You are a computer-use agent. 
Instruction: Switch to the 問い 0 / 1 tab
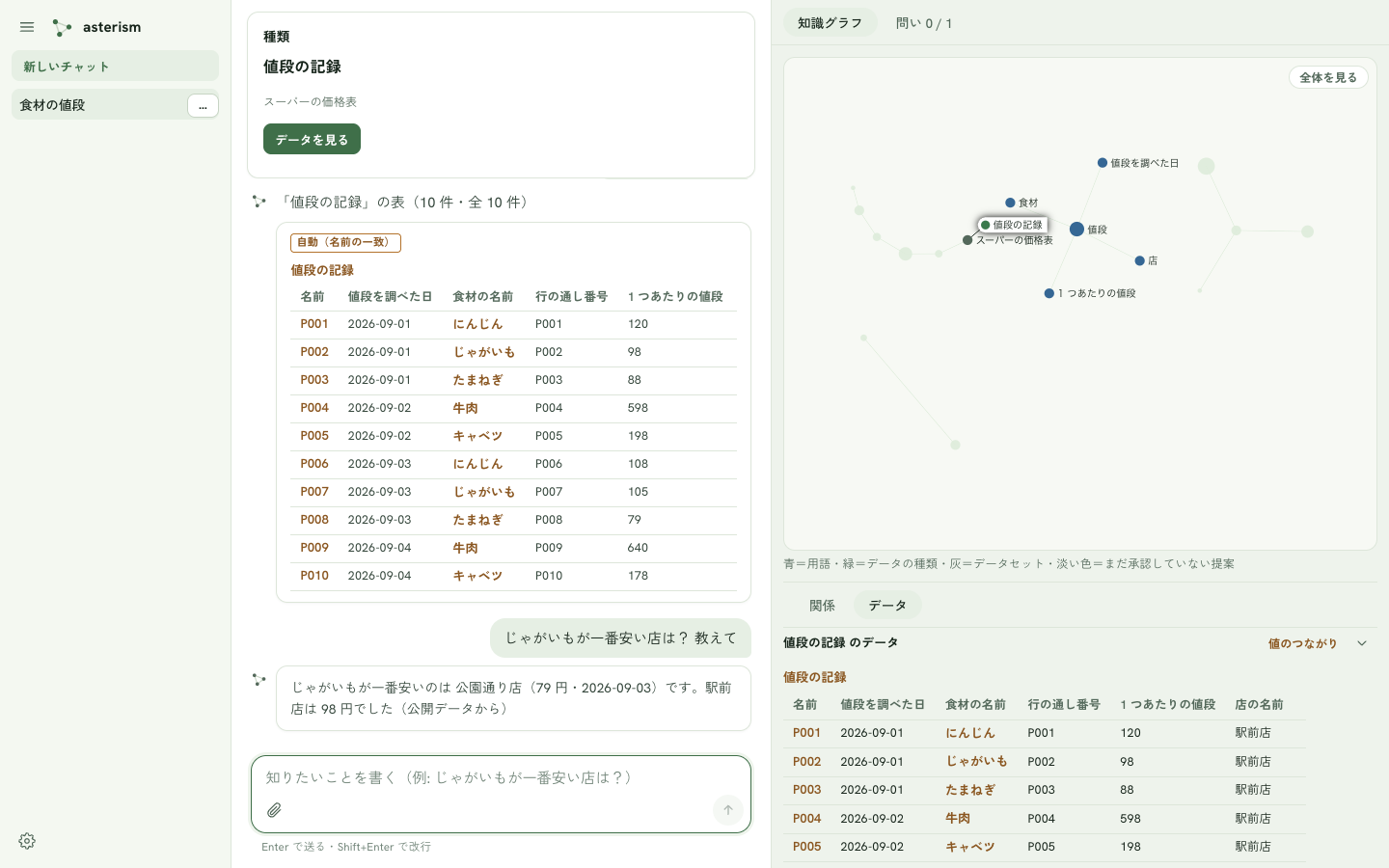924,23
